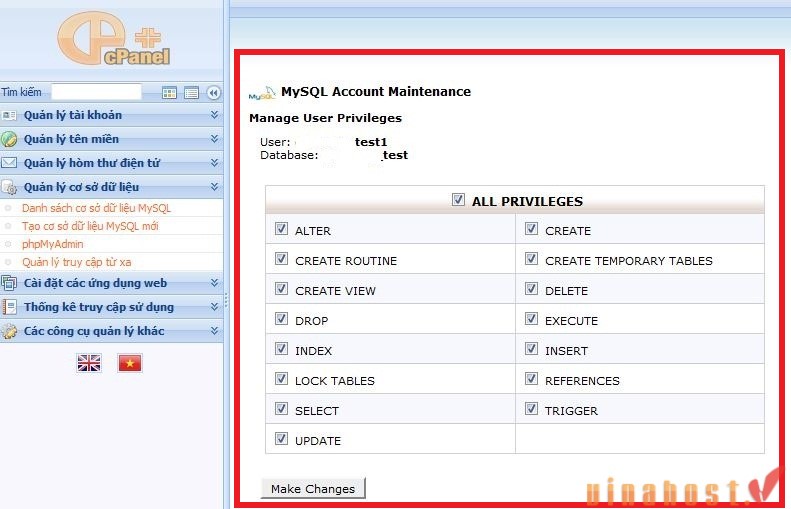Uncheck the TRIGGER privilege

[x=531, y=409]
